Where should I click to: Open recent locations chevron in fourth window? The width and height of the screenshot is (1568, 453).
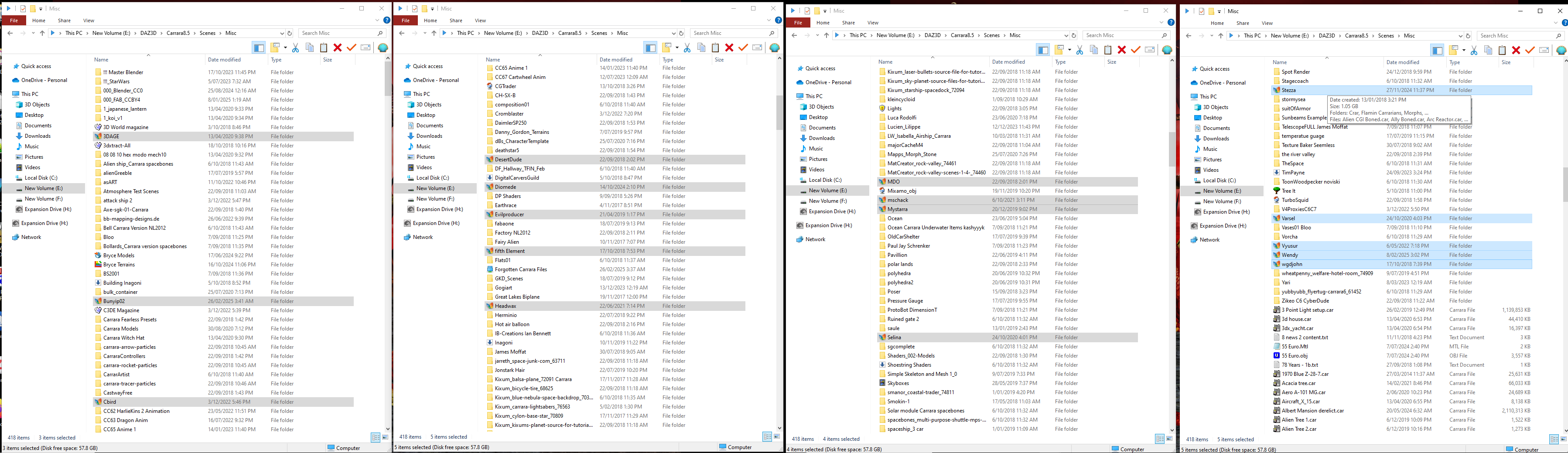point(1213,36)
